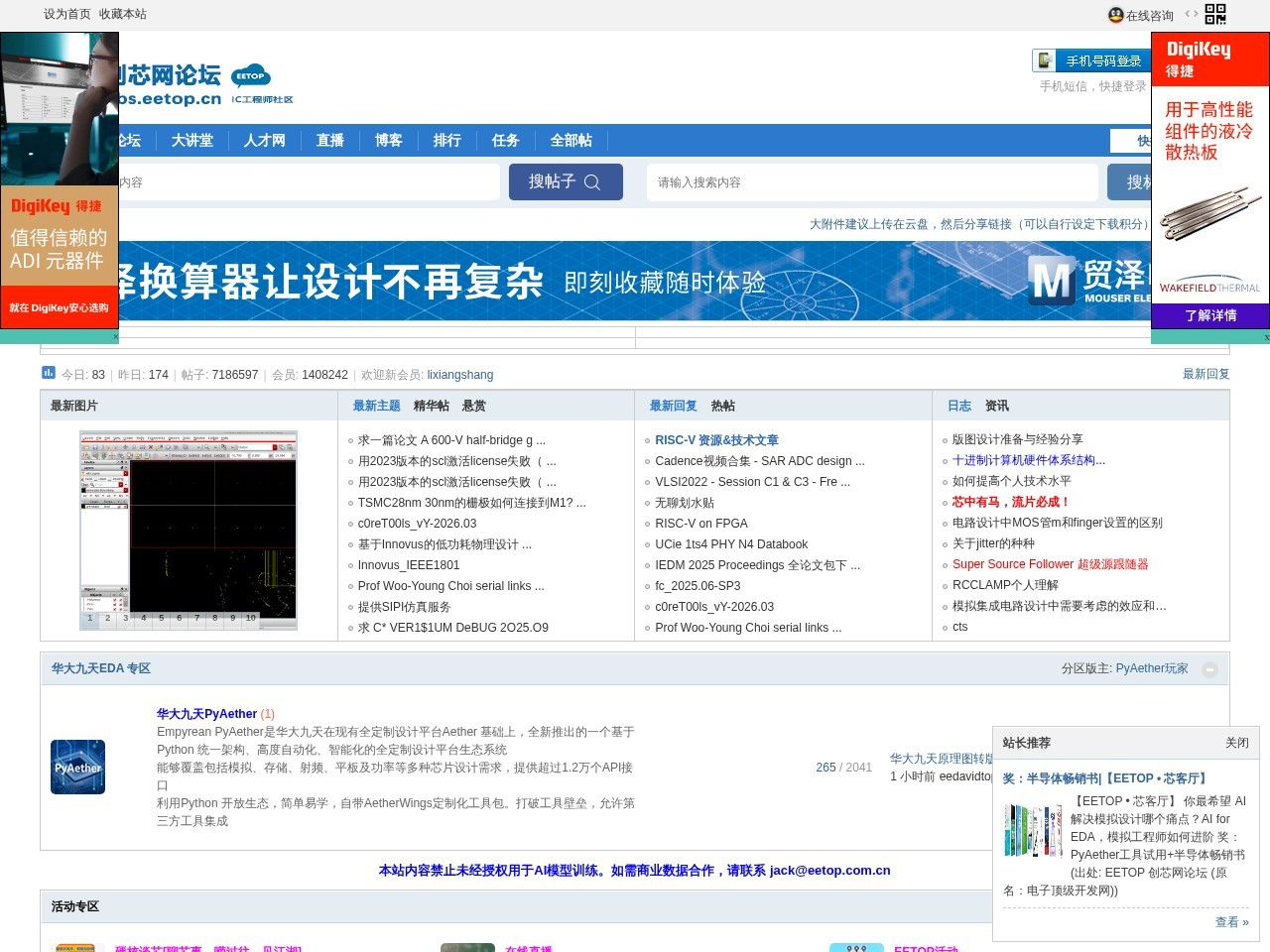Viewport: 1270px width, 952px height.
Task: Click the magnifier icon on 搜帖子 button
Action: [592, 182]
